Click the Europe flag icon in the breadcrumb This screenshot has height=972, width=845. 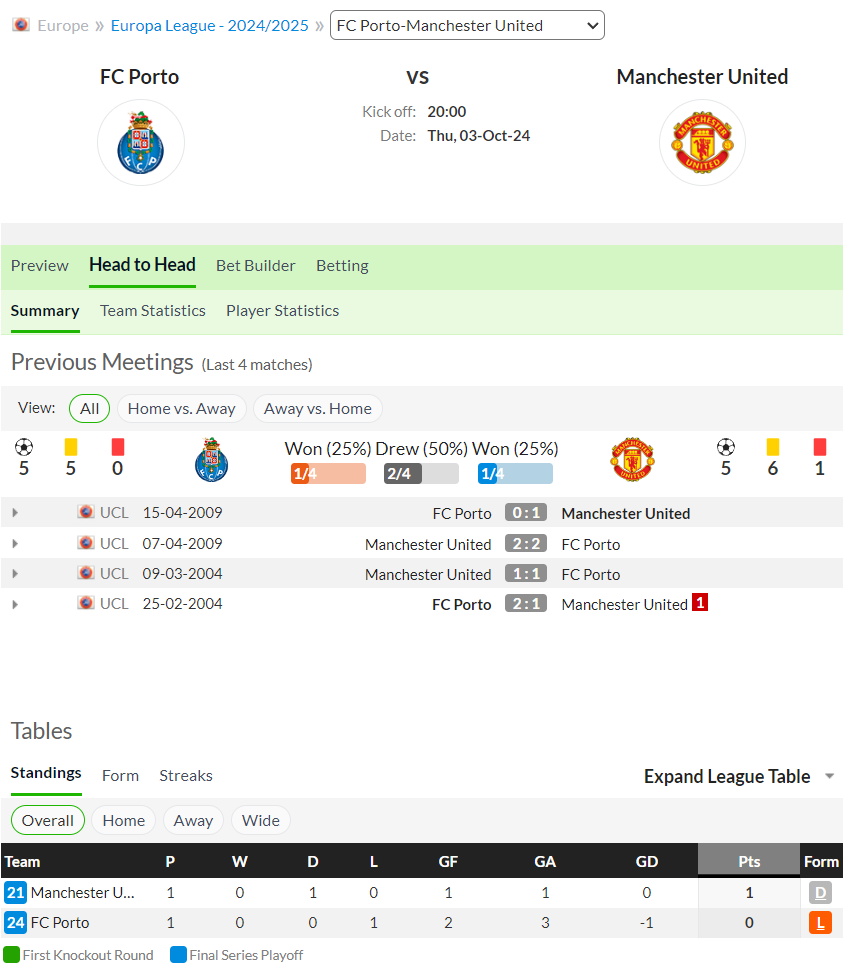(x=21, y=25)
